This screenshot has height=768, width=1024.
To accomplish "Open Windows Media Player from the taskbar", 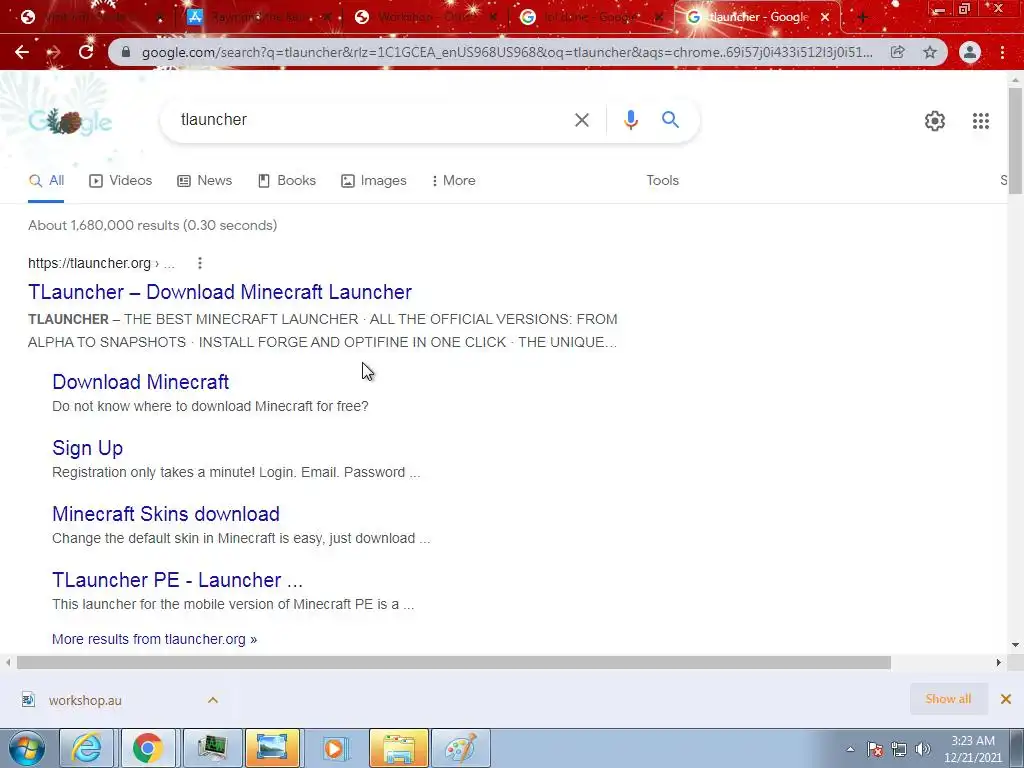I will (336, 748).
